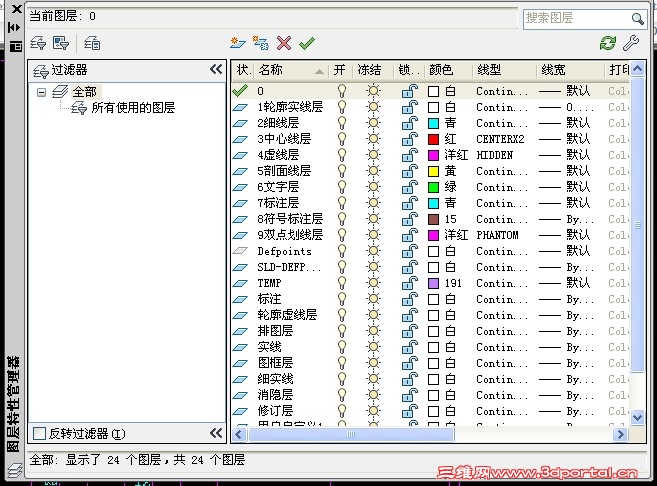Select 所有使用的图层 filter
The width and height of the screenshot is (657, 486).
pos(133,108)
